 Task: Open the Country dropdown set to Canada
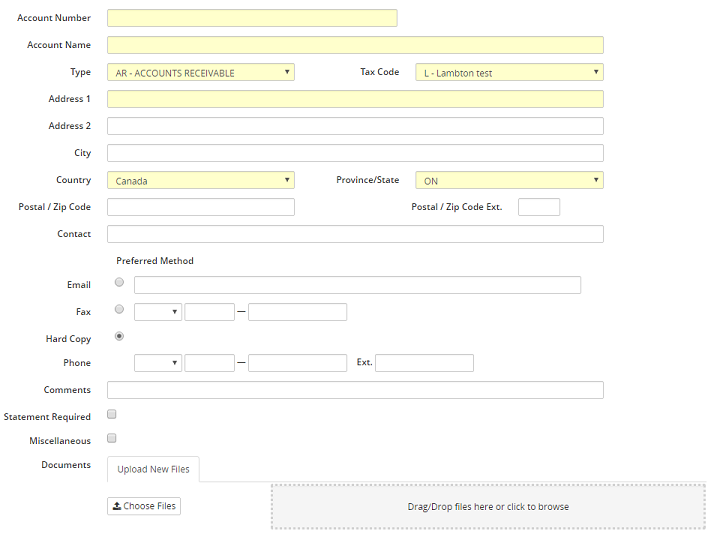point(200,180)
